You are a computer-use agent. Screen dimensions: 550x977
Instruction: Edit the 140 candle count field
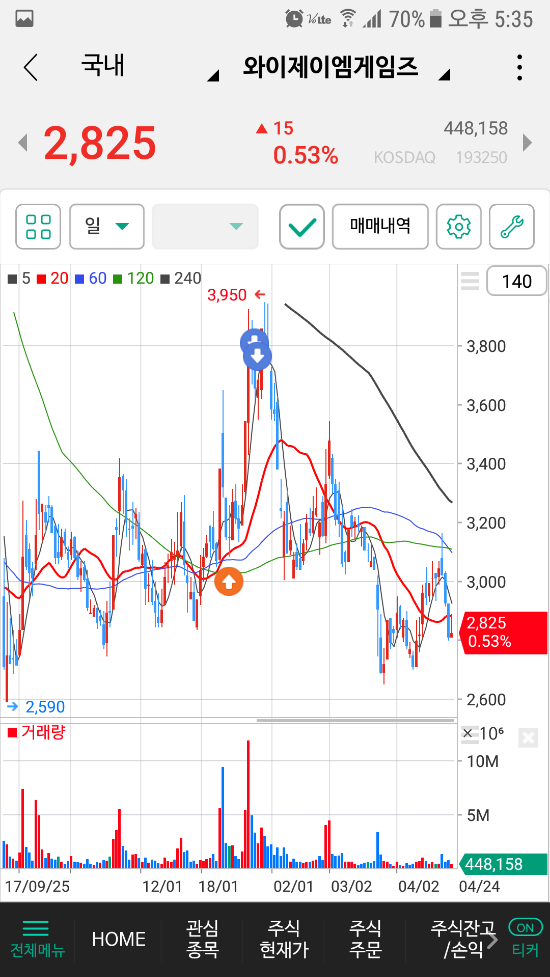tap(516, 281)
